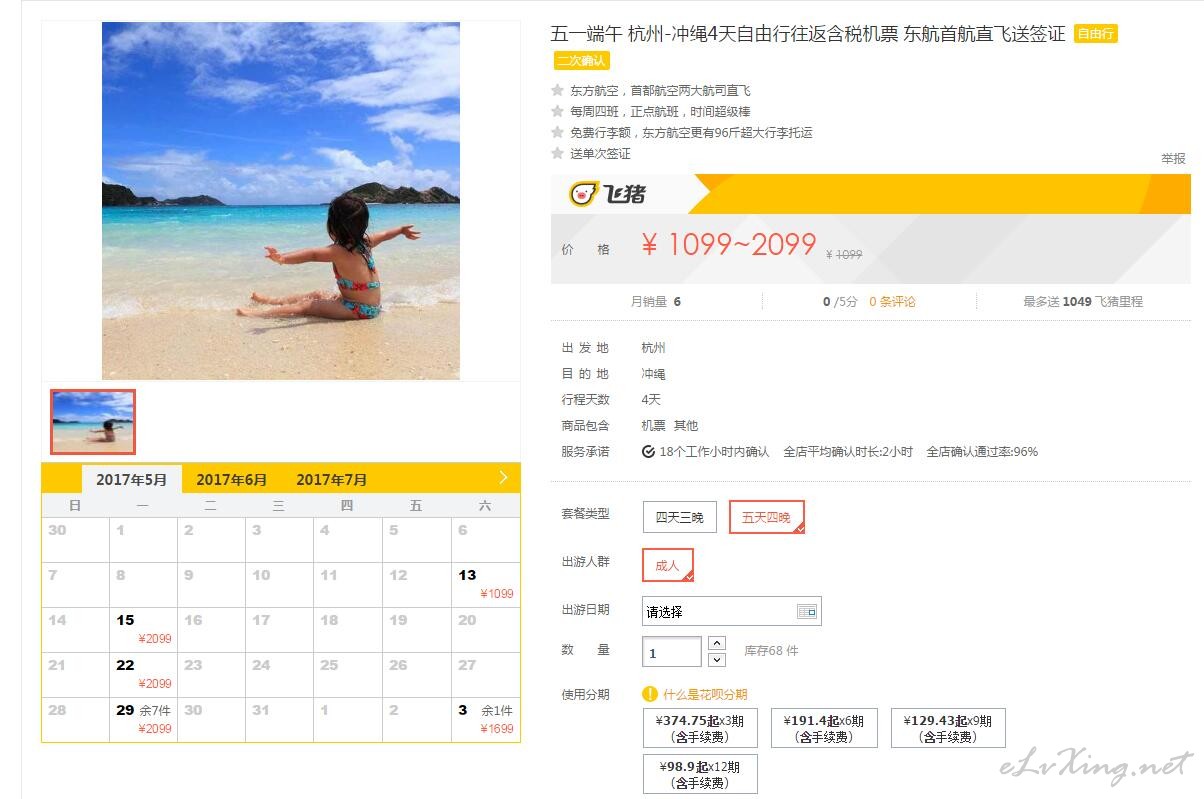Click the beach photo thumbnail
This screenshot has width=1204, height=799.
pyautogui.click(x=93, y=421)
